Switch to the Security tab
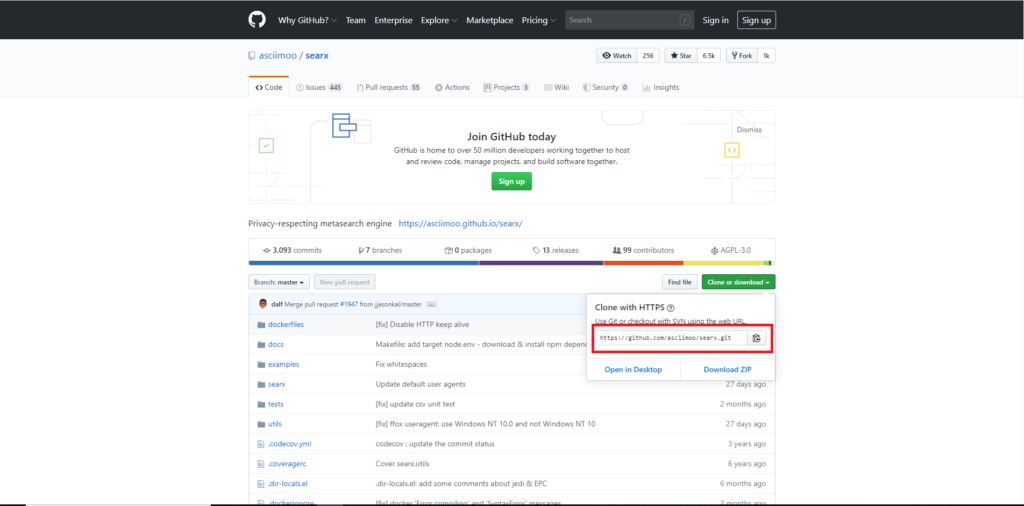The width and height of the screenshot is (1024, 506). tap(606, 87)
